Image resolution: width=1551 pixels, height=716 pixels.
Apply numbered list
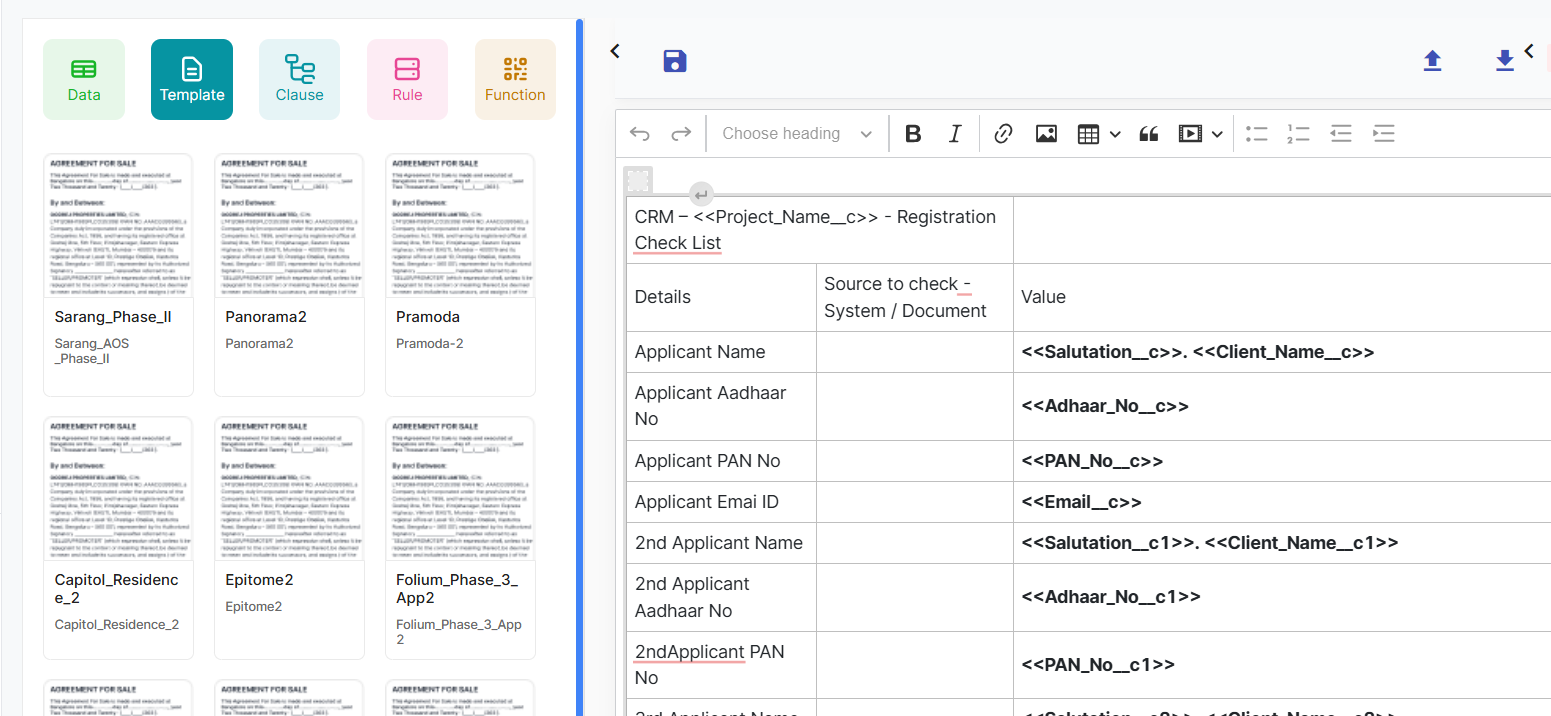click(1299, 134)
